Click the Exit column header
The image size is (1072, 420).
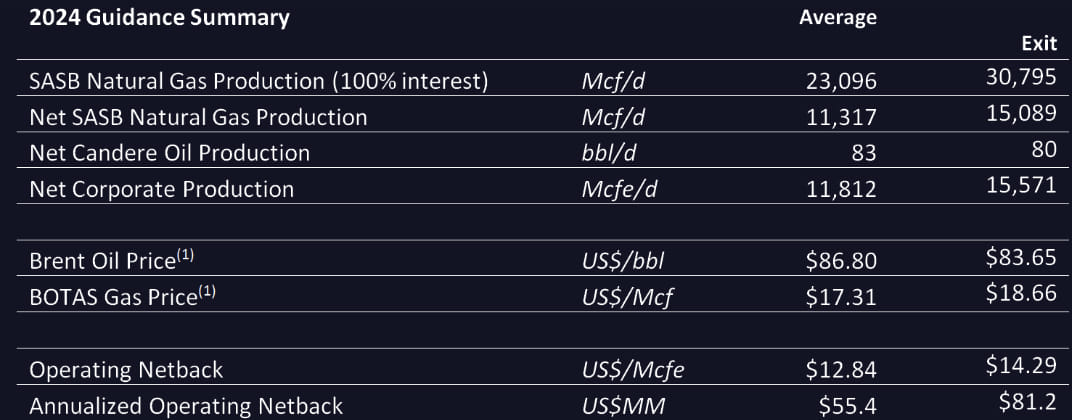coord(1038,44)
